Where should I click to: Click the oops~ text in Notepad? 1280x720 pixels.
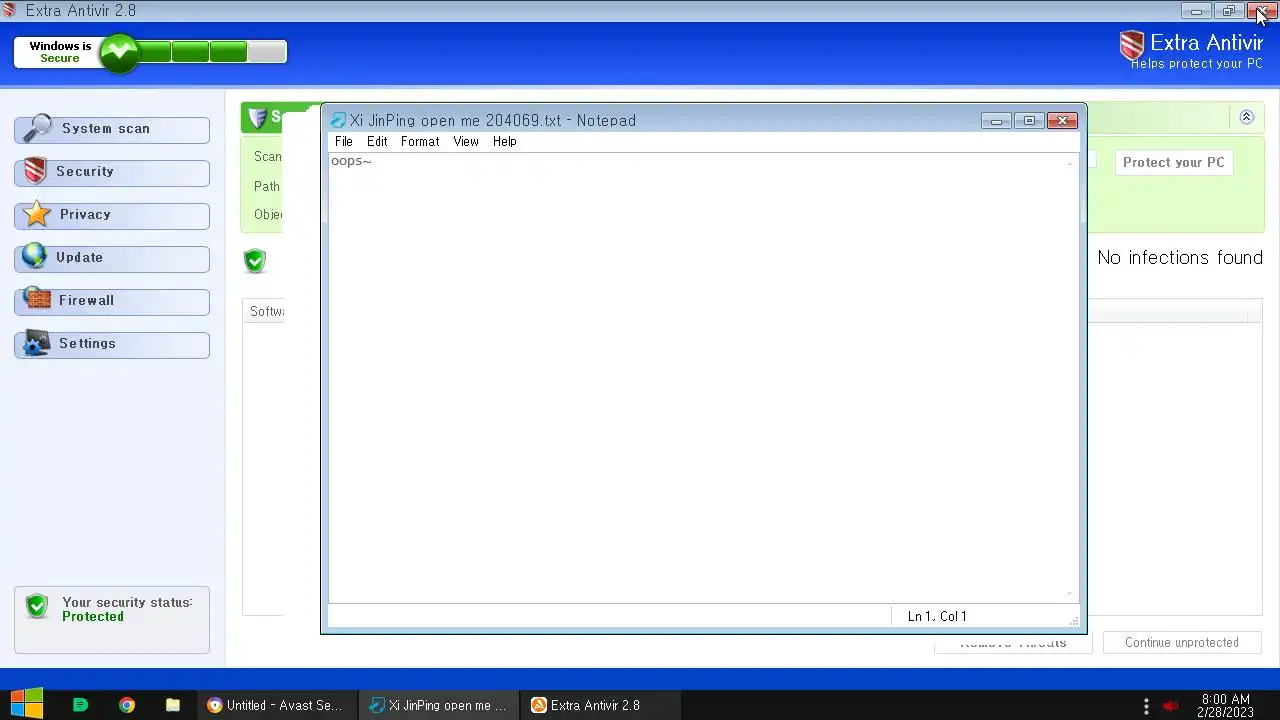[x=351, y=161]
